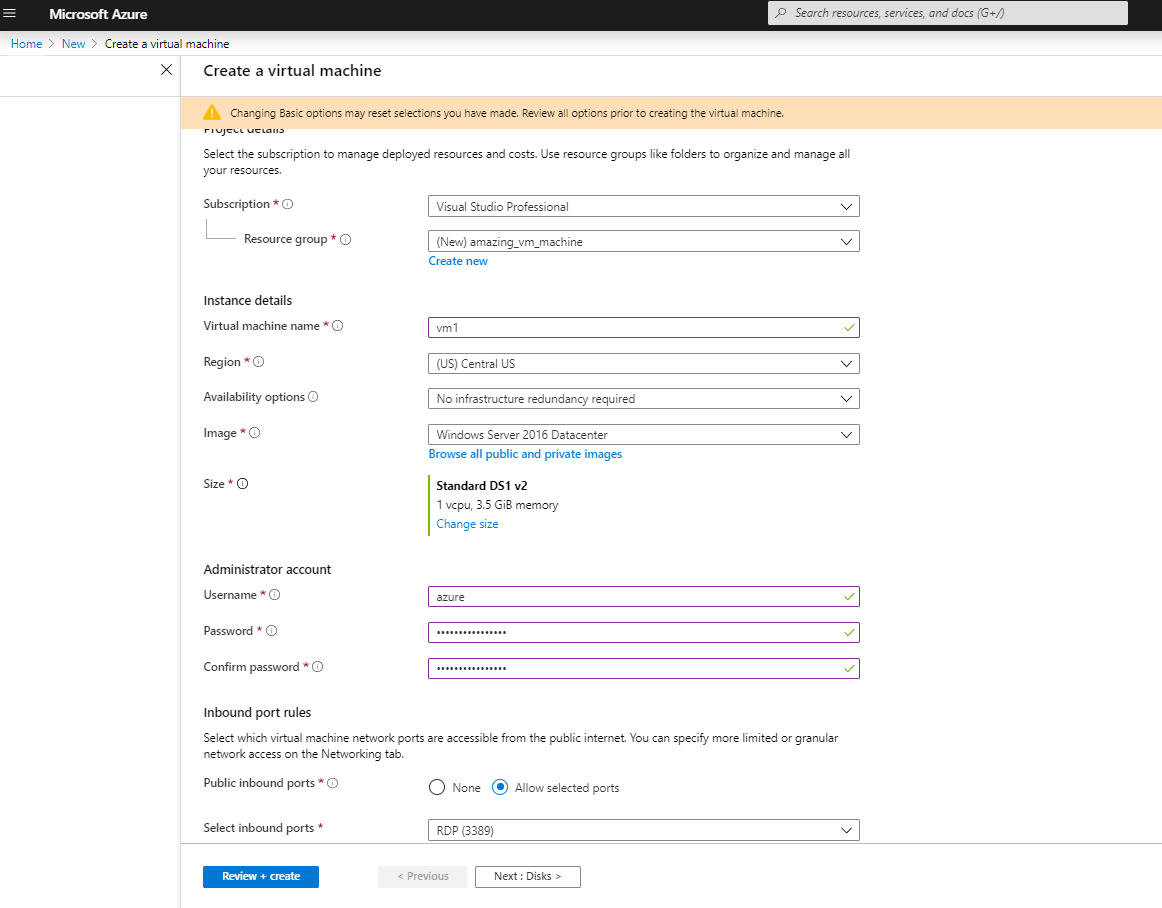Screen dimensions: 1162x908
Task: Click the Review + create button
Action: [260, 876]
